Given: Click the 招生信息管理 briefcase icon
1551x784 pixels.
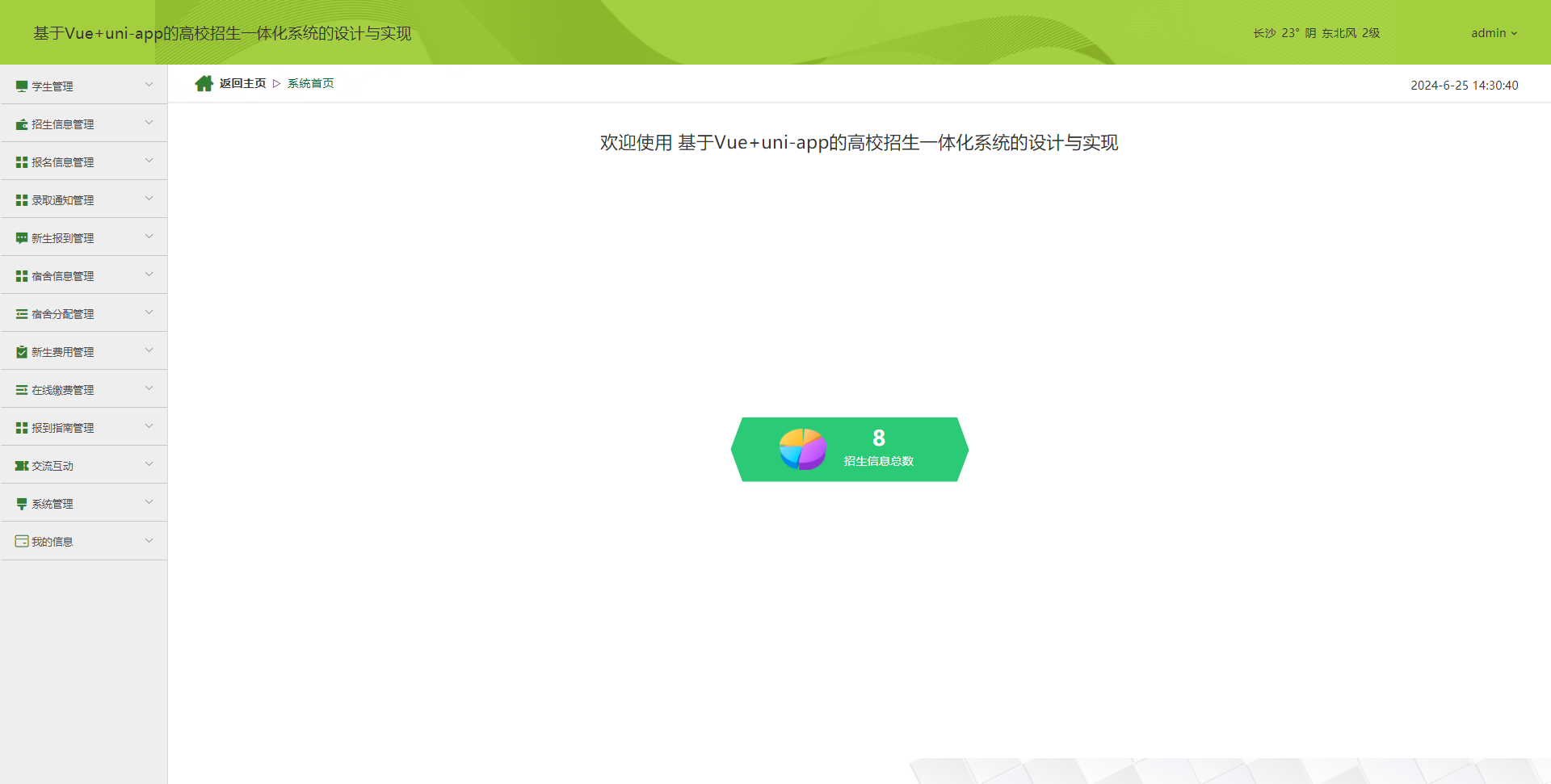Looking at the screenshot, I should pos(22,124).
